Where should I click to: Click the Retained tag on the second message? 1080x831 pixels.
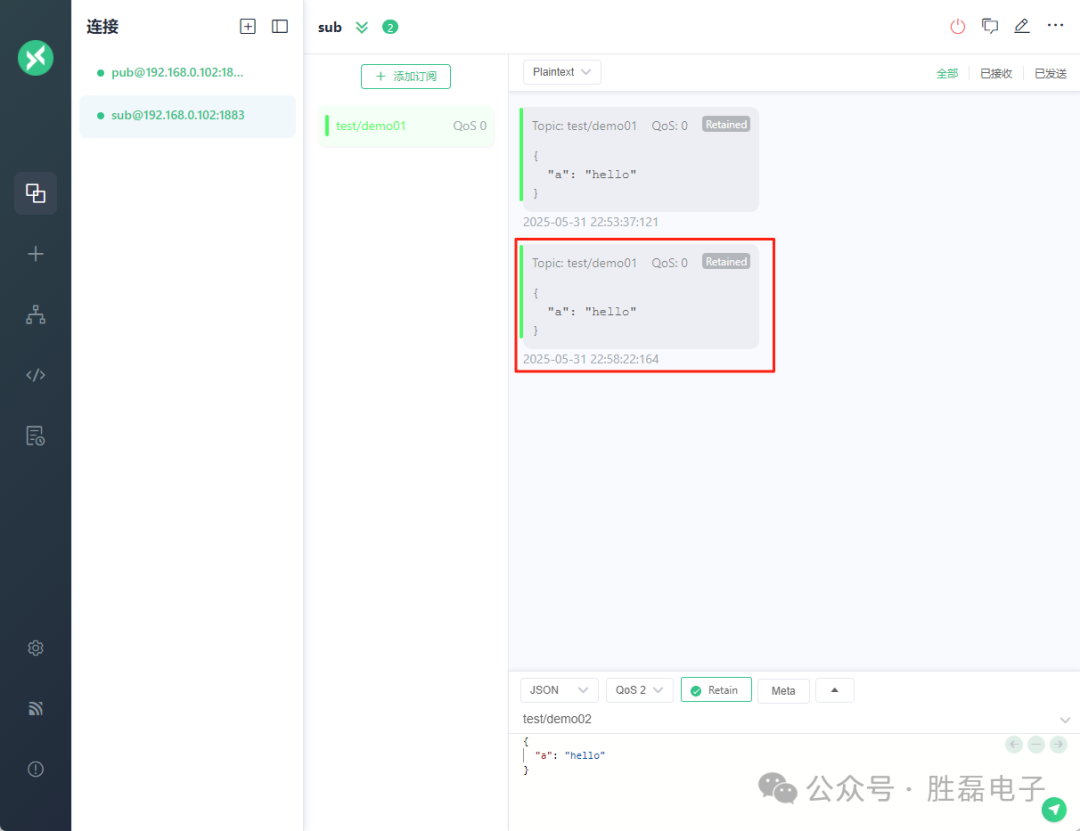click(x=726, y=262)
